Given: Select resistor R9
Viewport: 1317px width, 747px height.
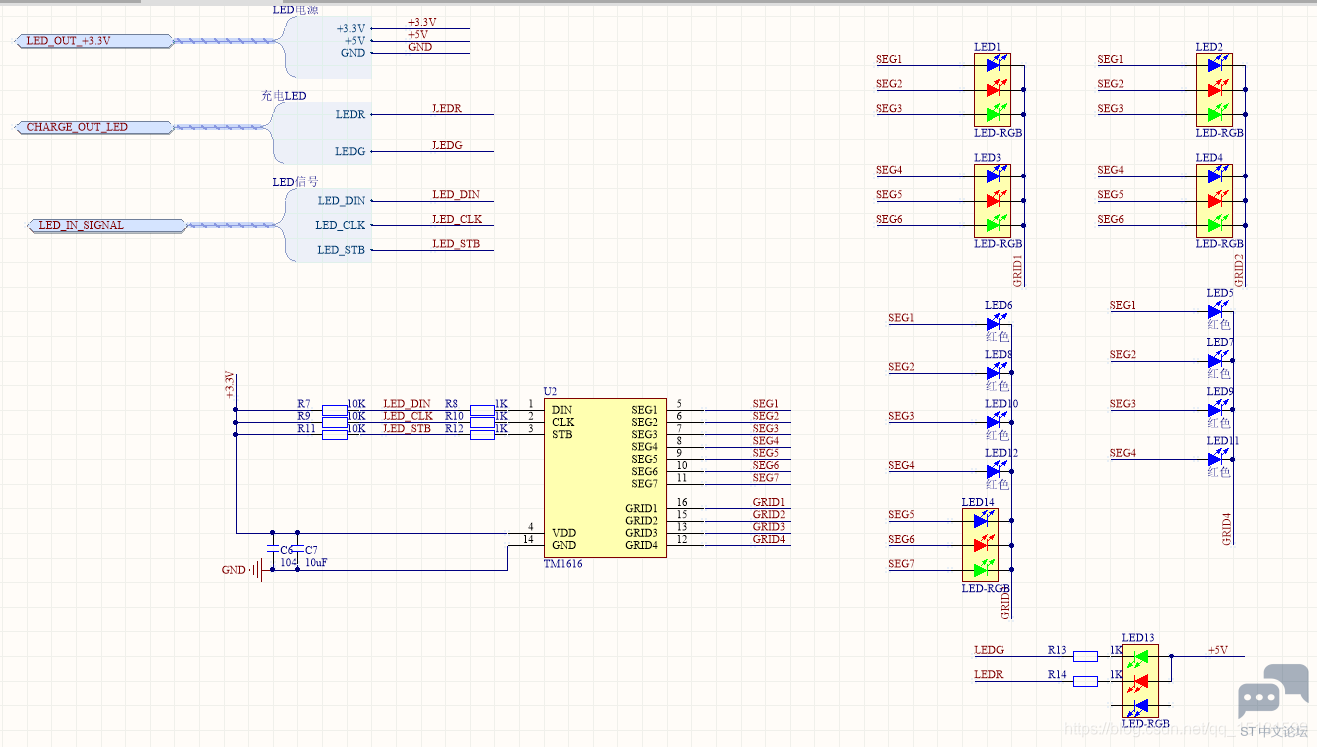Looking at the screenshot, I should tap(334, 422).
